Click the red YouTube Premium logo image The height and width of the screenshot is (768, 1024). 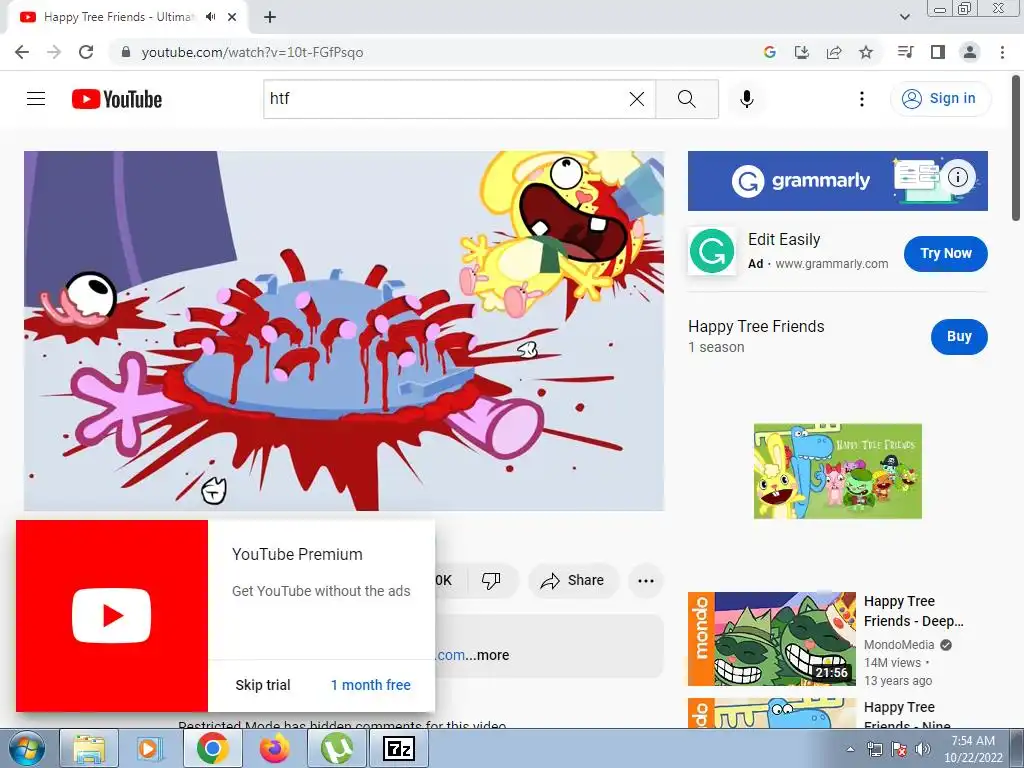(x=112, y=616)
